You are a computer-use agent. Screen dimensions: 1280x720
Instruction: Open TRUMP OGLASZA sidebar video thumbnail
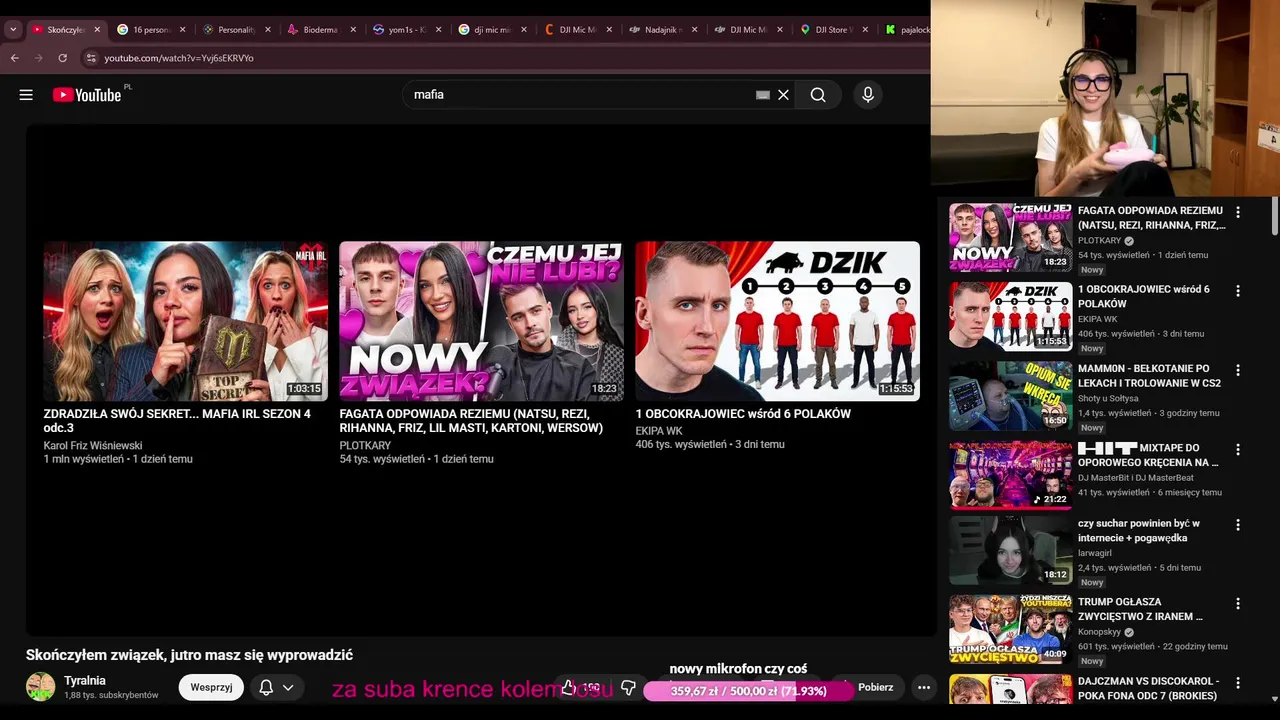click(x=1010, y=629)
